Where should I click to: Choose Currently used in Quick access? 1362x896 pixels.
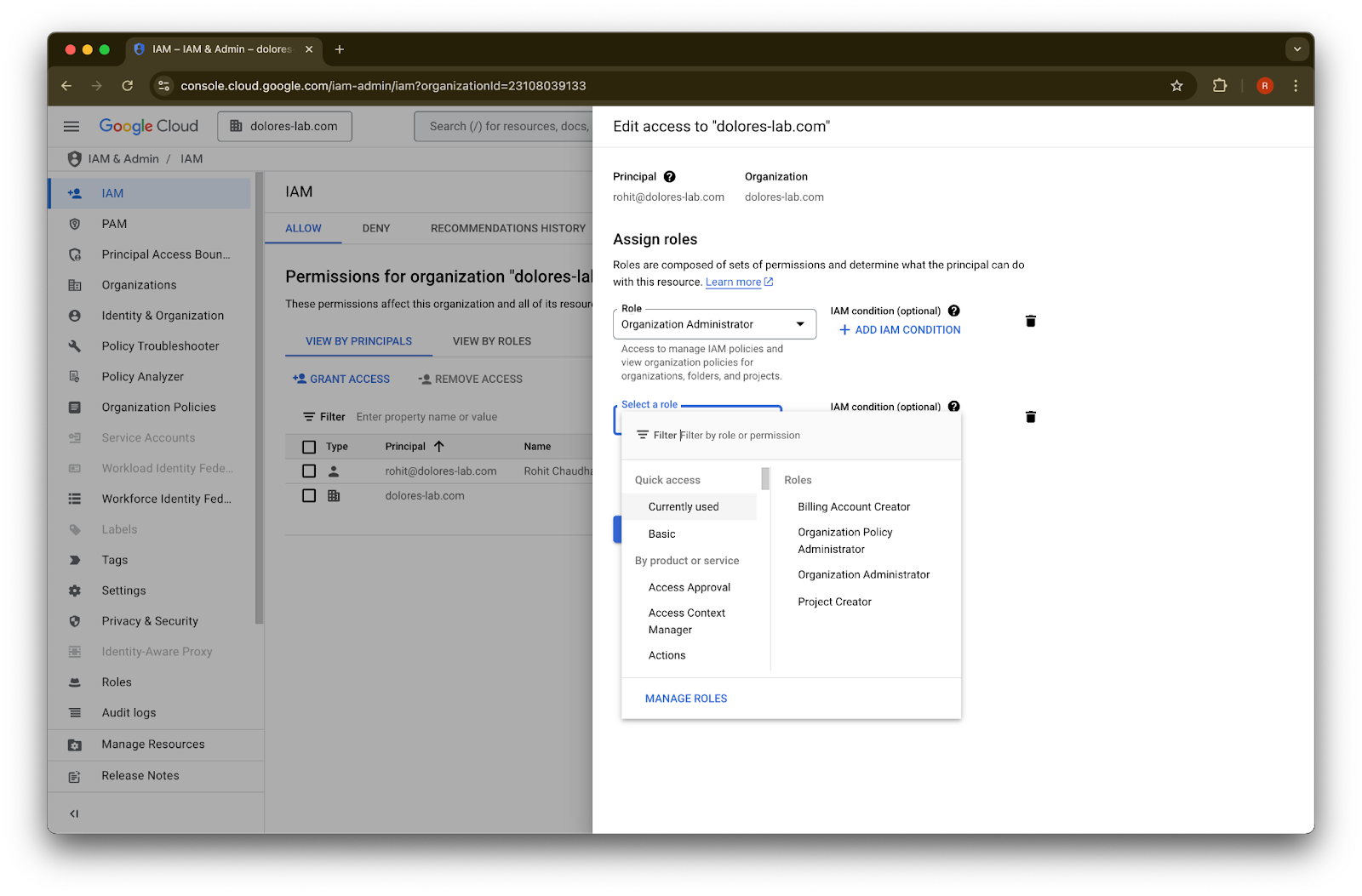coord(690,507)
